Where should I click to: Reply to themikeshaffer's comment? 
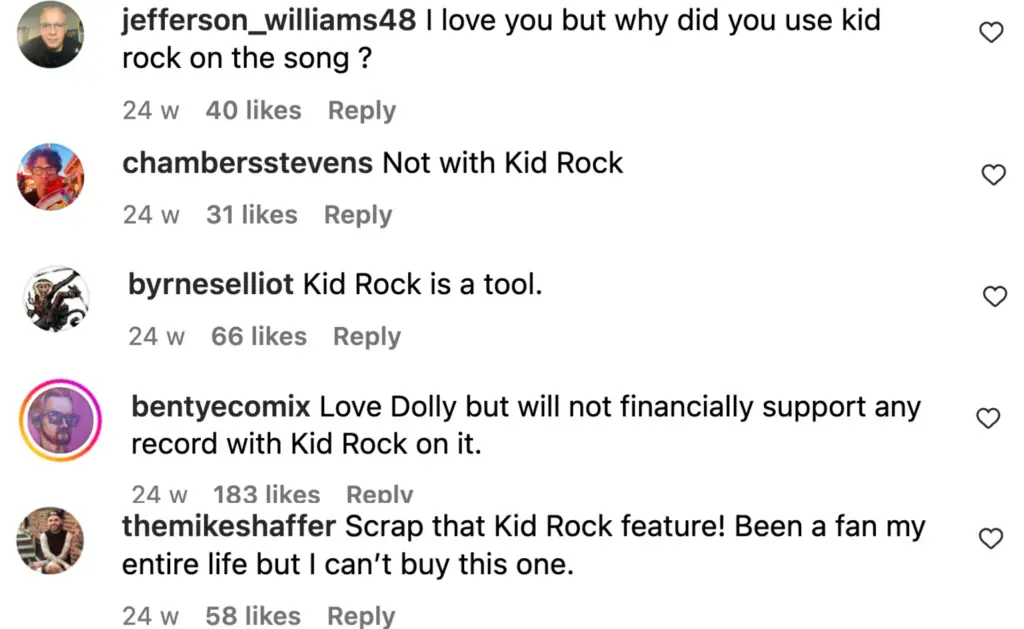(361, 616)
